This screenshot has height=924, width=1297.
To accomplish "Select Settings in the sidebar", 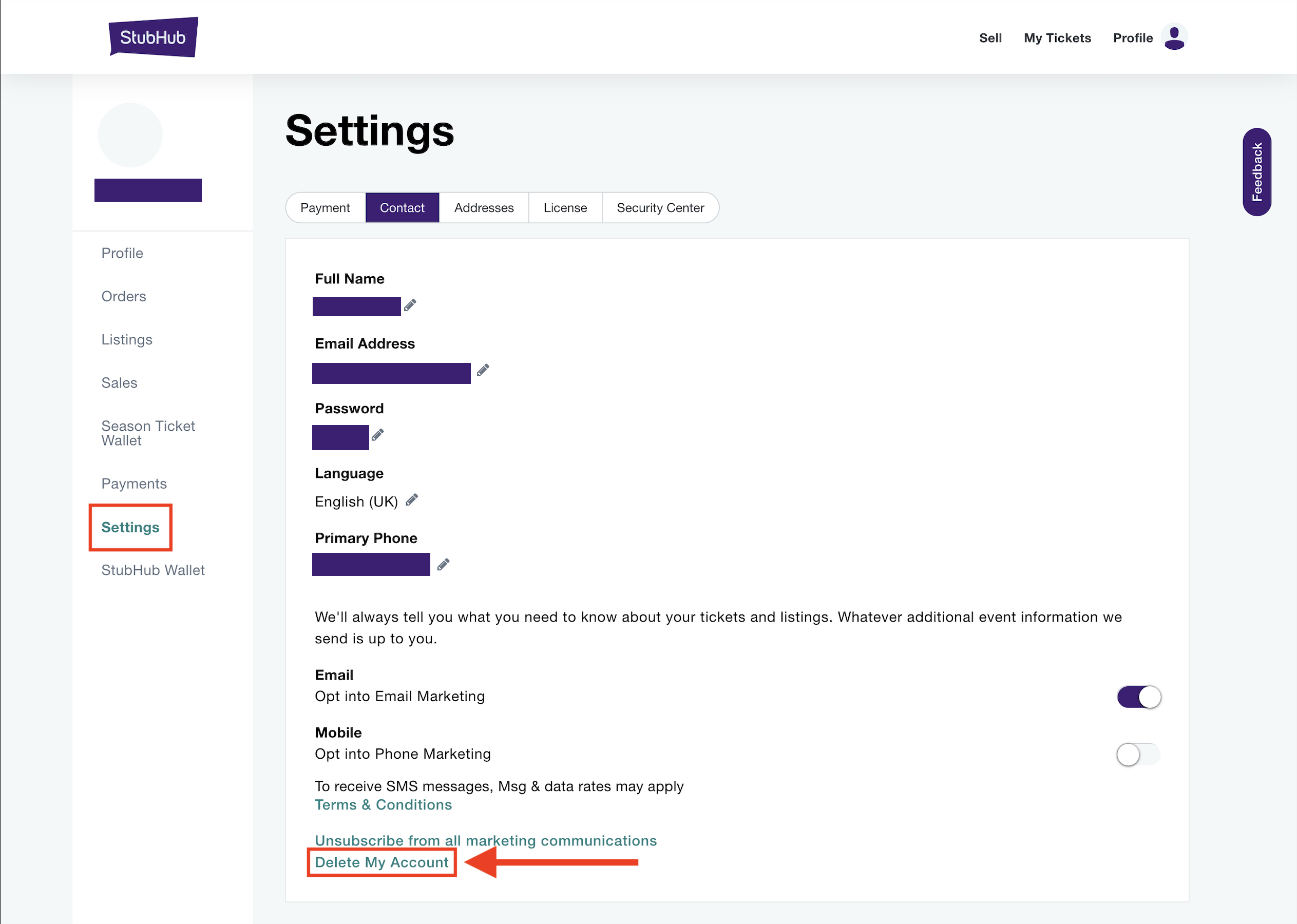I will 130,527.
